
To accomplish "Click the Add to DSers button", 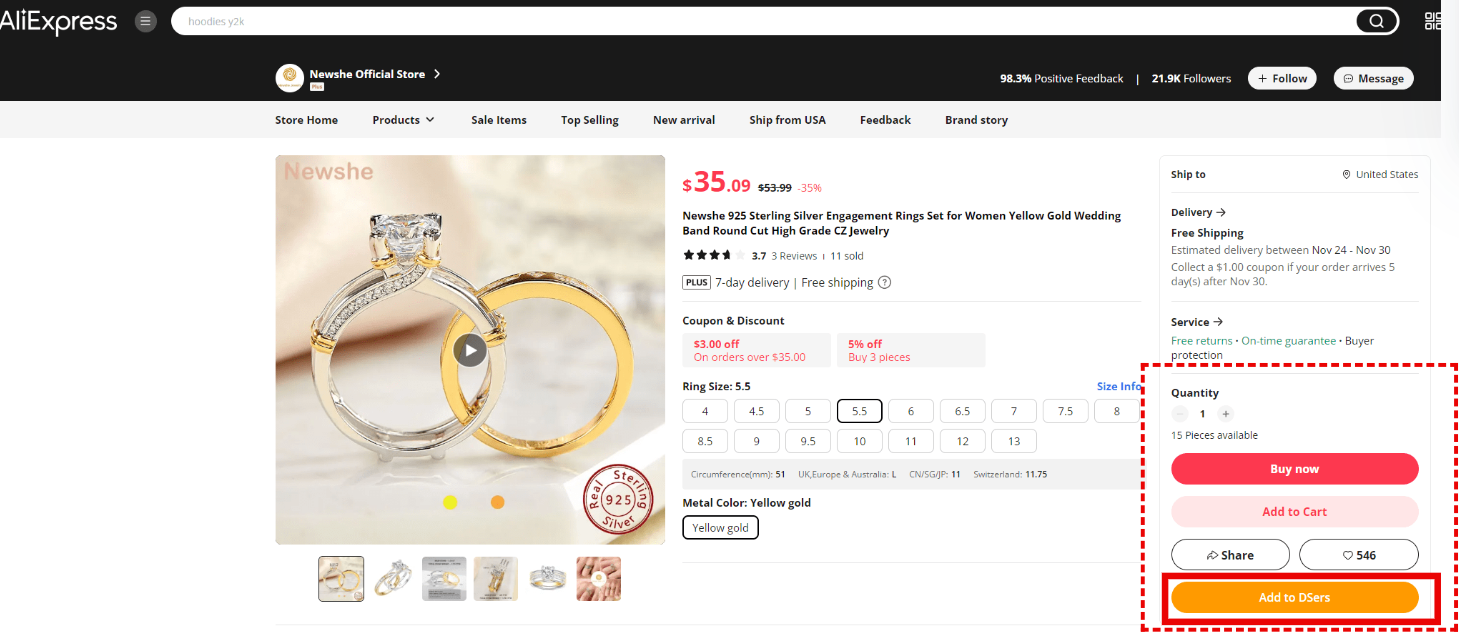I will 1294,598.
